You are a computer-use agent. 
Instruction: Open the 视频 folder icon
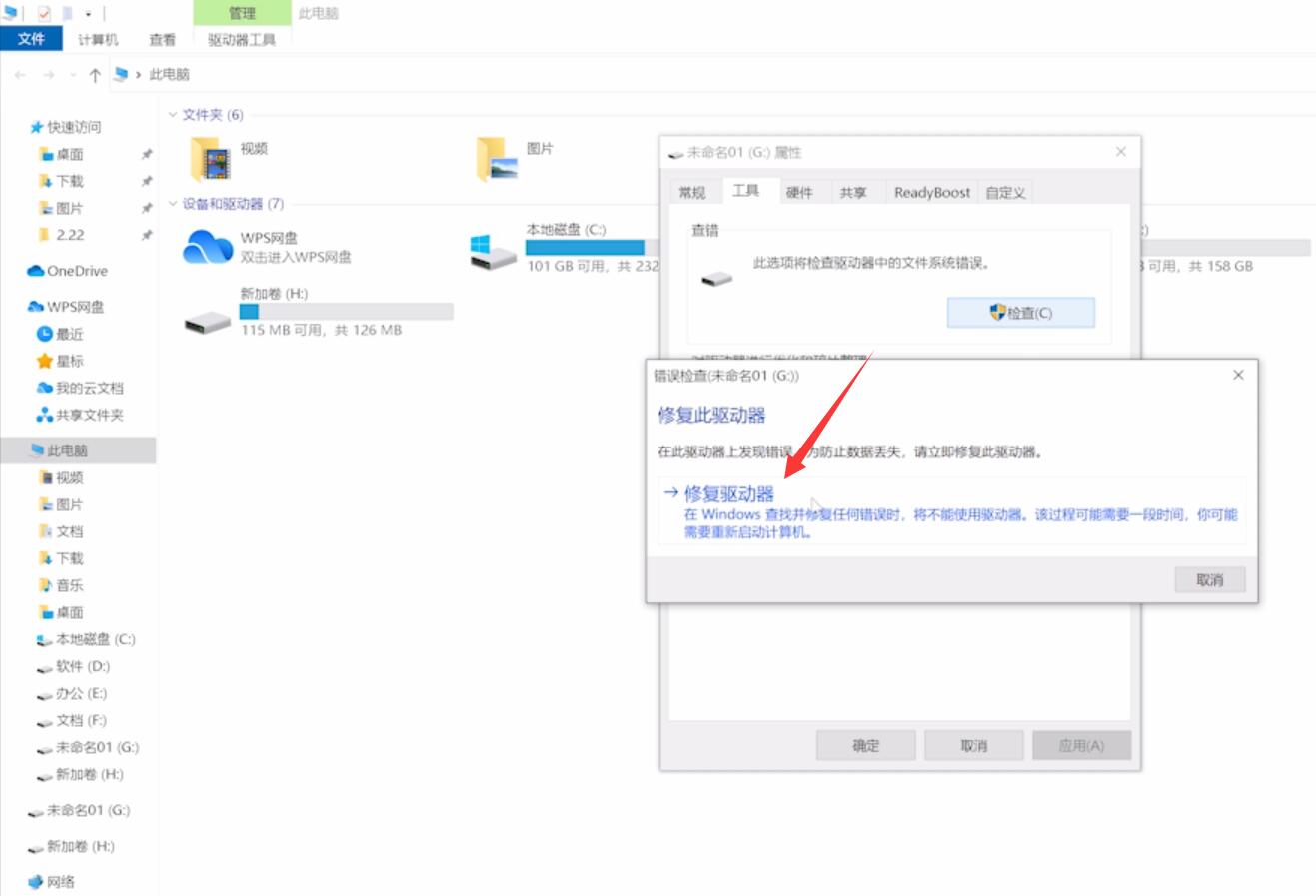[x=210, y=158]
